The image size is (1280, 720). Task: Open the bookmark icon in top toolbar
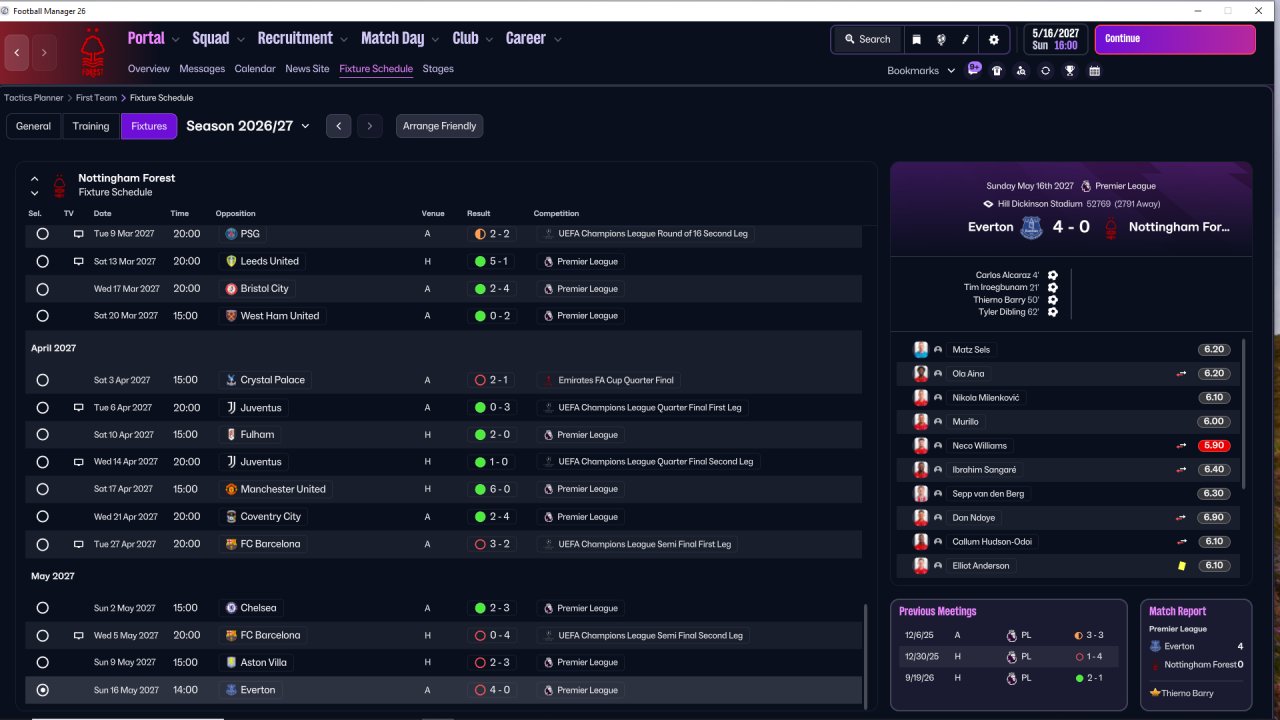(916, 40)
